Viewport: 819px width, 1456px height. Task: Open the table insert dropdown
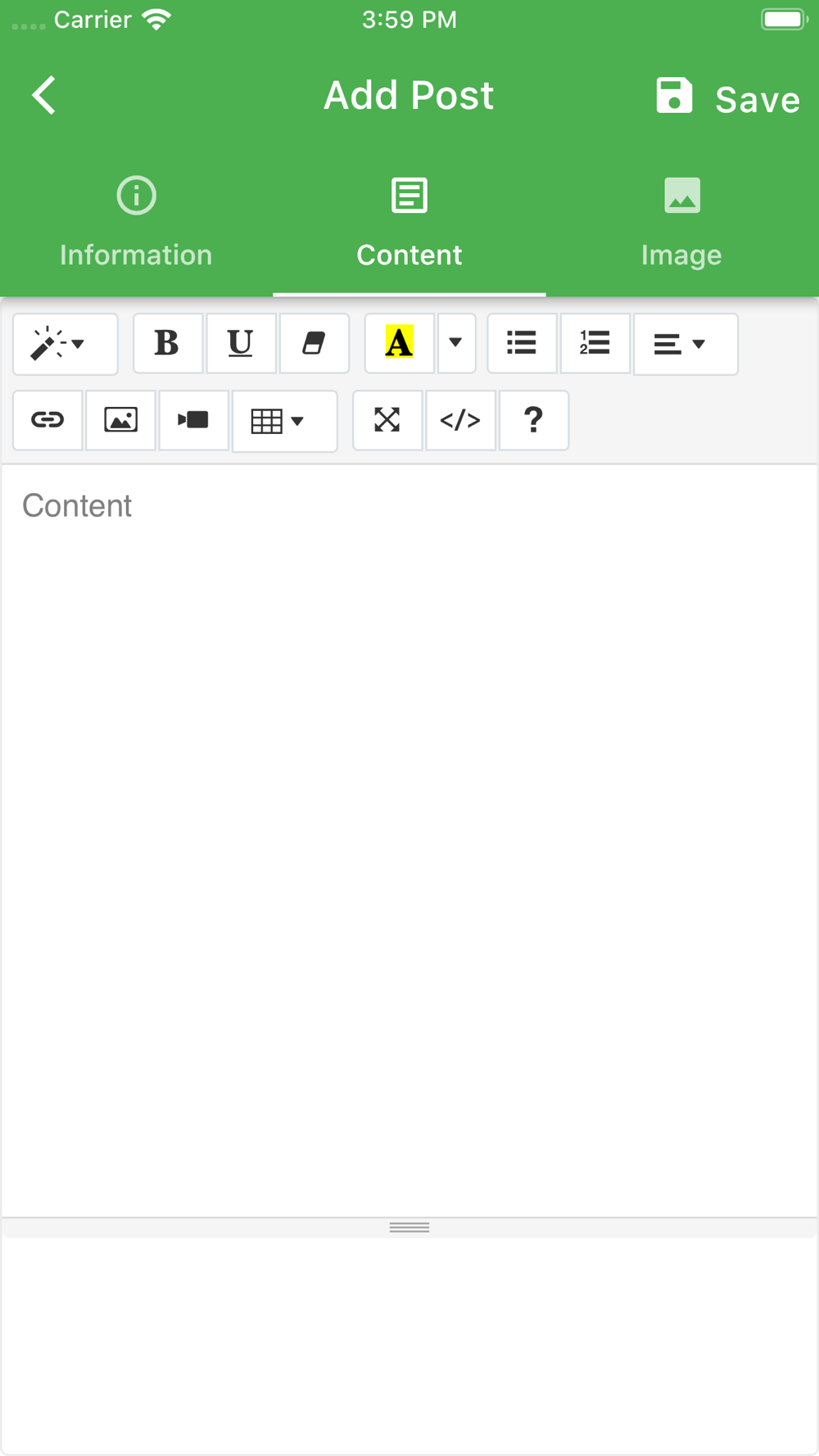(284, 421)
